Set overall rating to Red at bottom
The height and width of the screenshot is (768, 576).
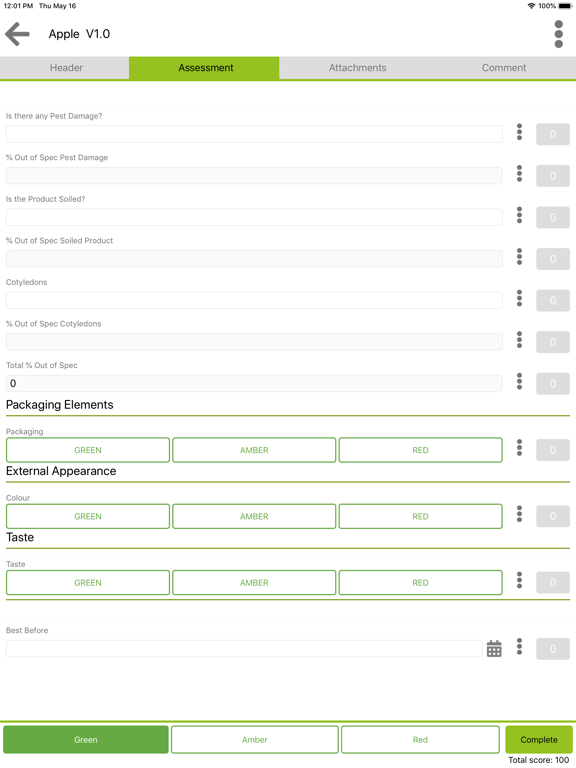click(x=420, y=740)
